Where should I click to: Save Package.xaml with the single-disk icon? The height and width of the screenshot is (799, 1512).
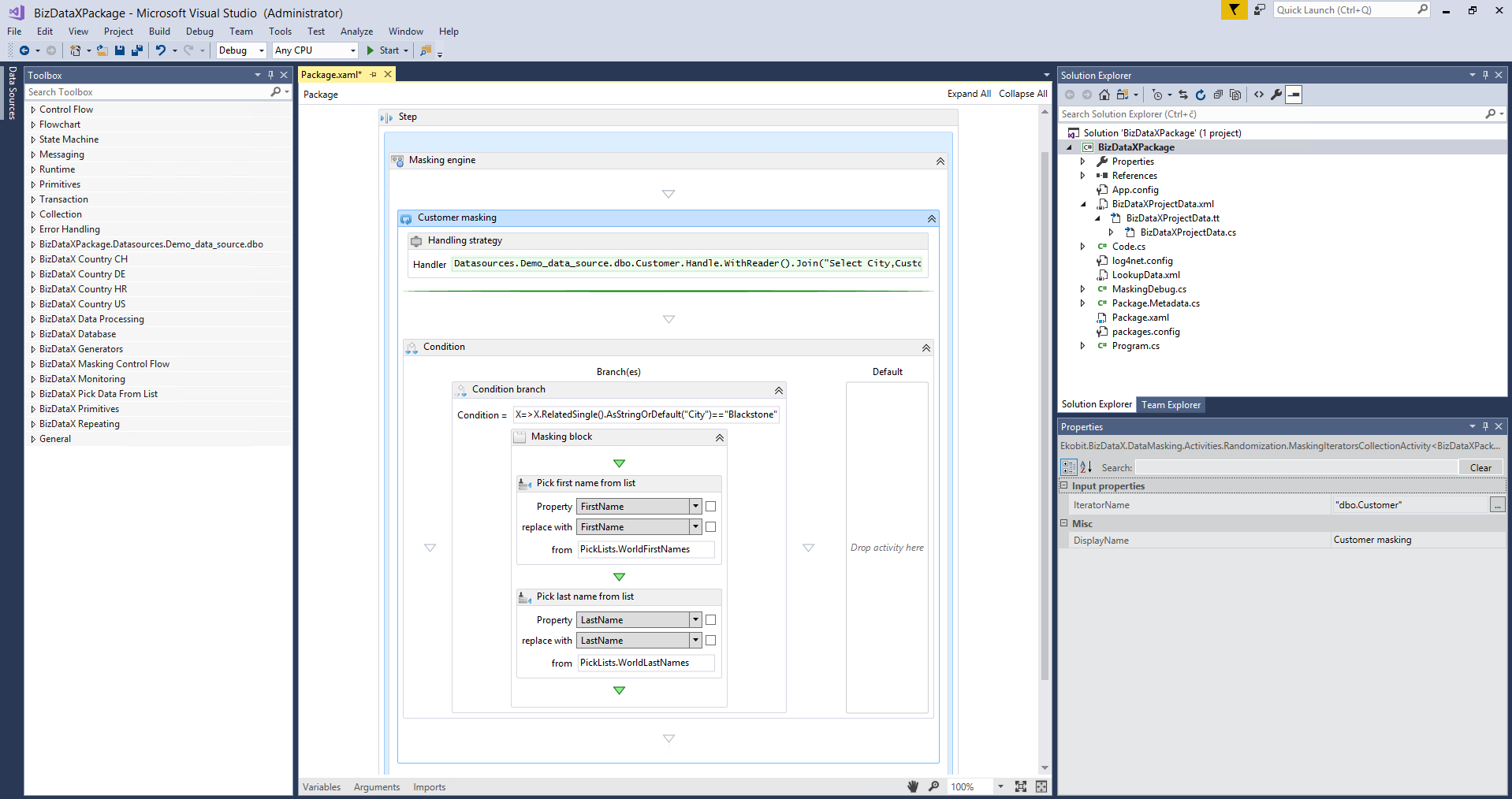click(x=120, y=50)
